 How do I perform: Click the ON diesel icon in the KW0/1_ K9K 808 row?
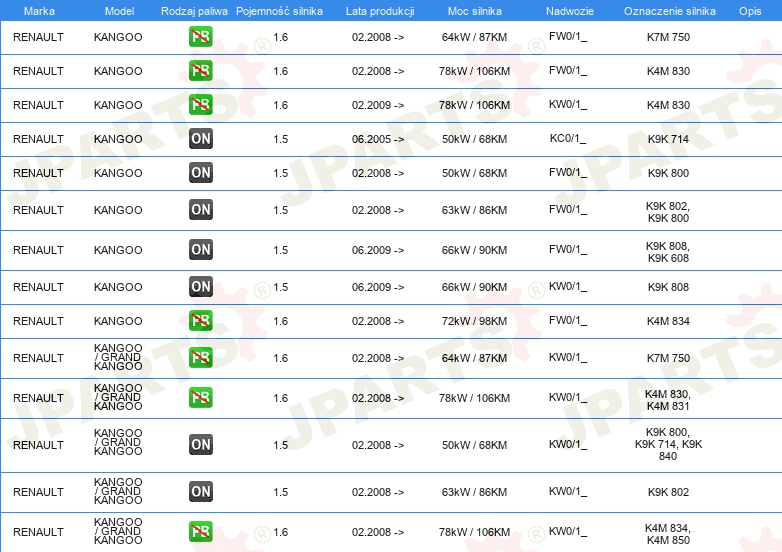coord(200,286)
